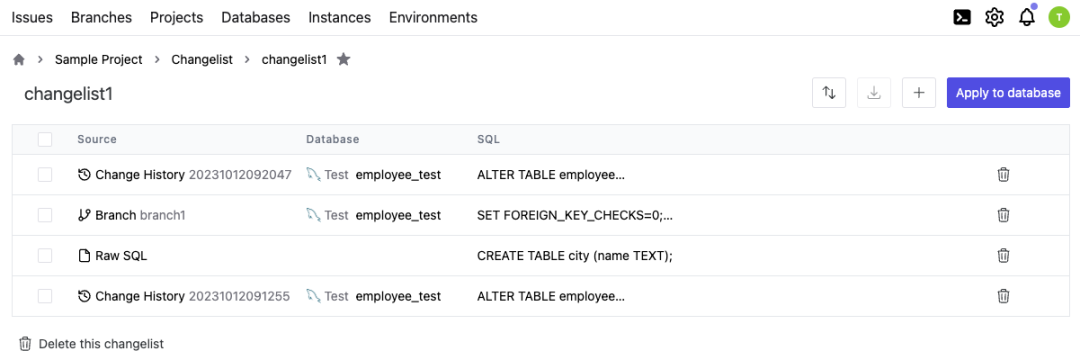Image resolution: width=1080 pixels, height=360 pixels.
Task: Go to Changelist breadcrumb
Action: pyautogui.click(x=202, y=60)
